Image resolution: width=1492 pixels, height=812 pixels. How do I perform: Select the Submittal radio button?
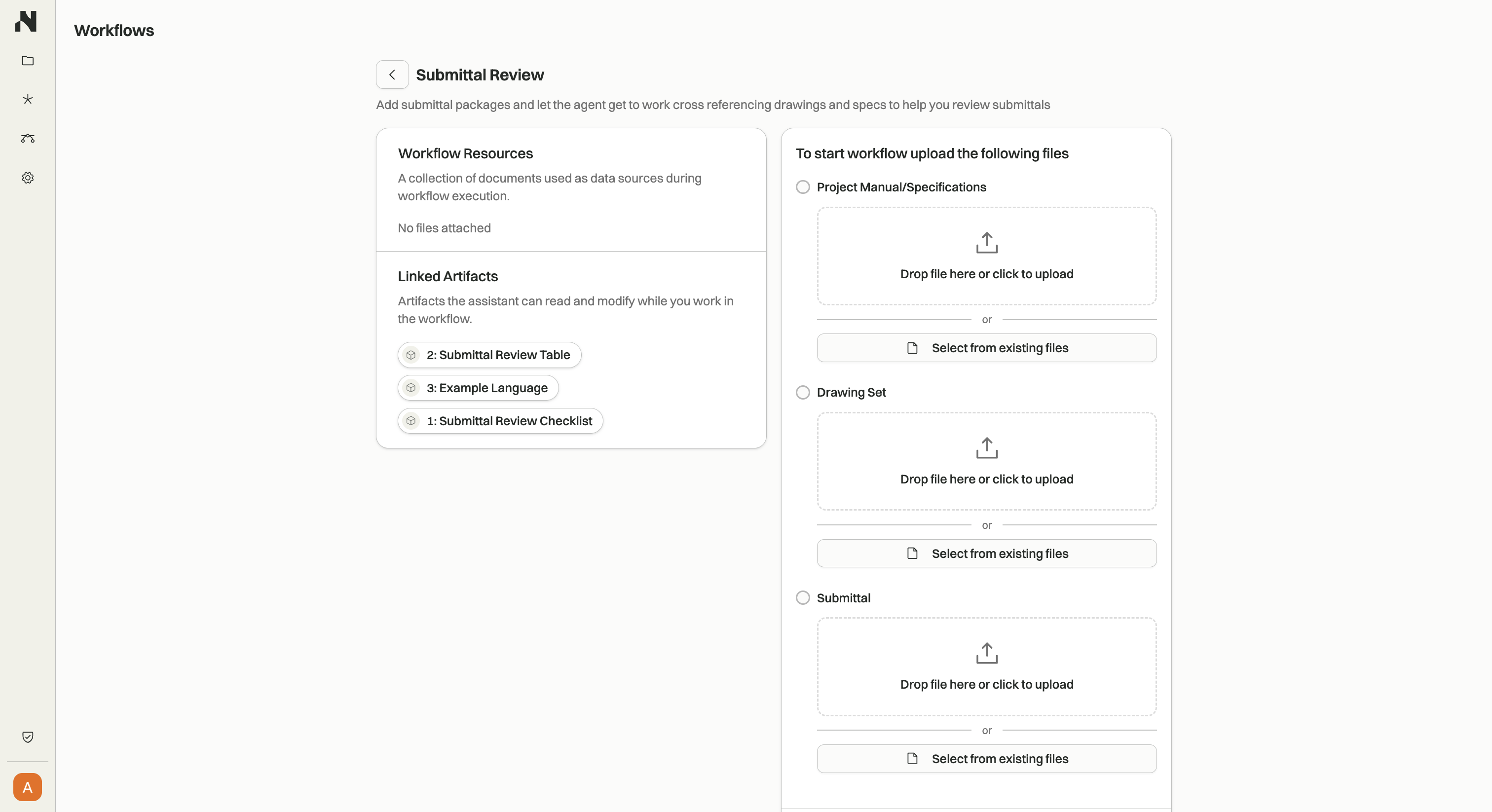click(x=802, y=597)
